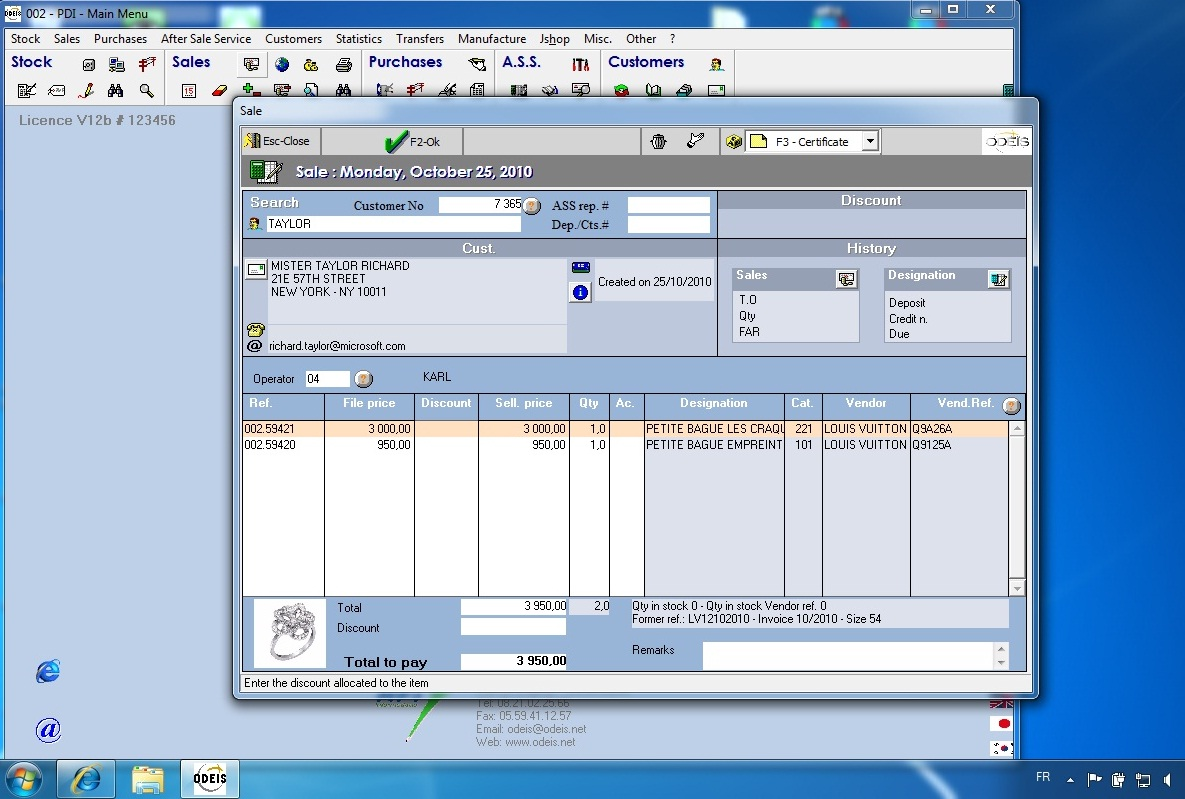Screen dimensions: 1185x799
Task: Open the Stock menu
Action: 25,39
